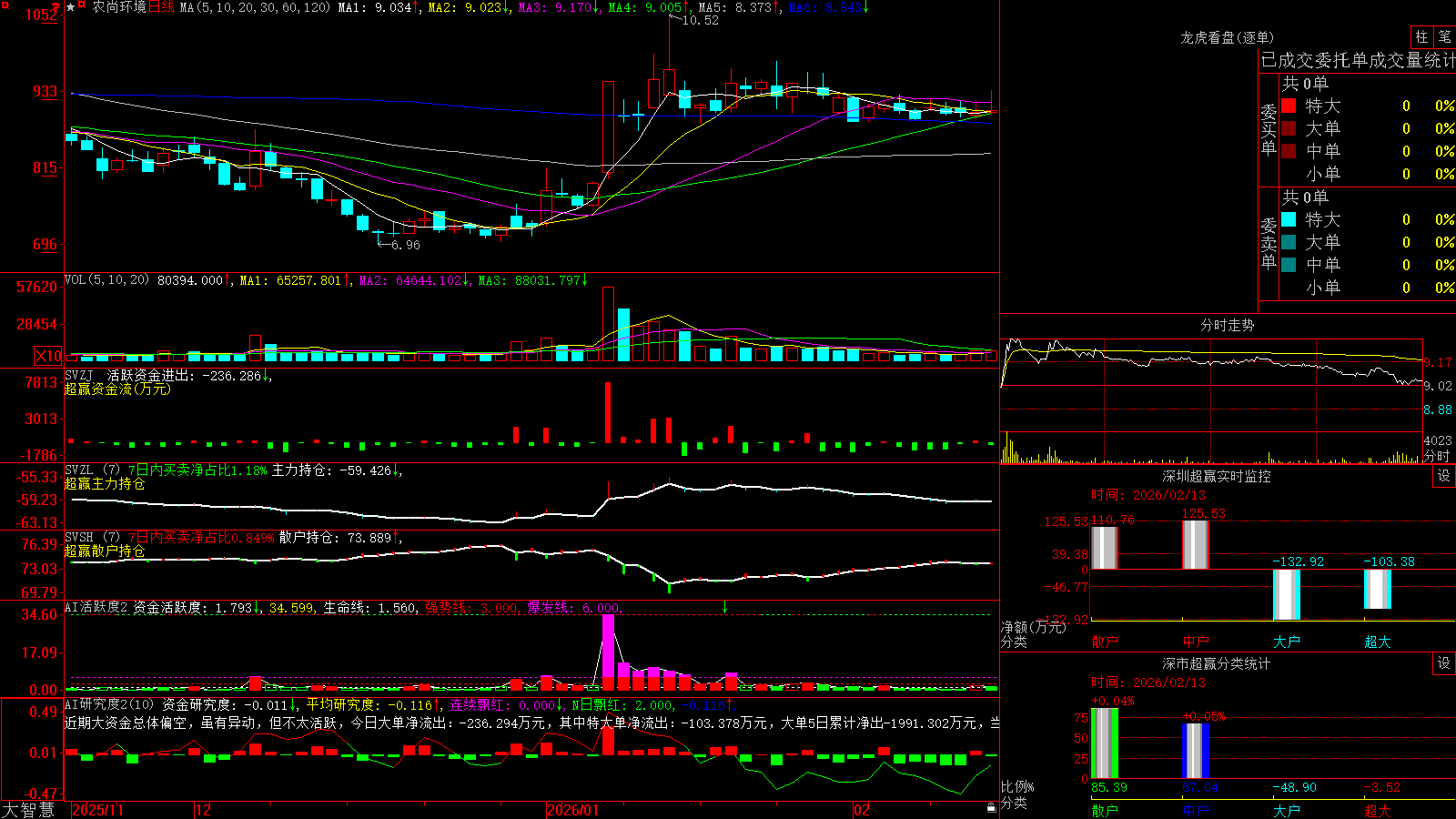Click the SVZL (7) indicator name

tap(92, 470)
